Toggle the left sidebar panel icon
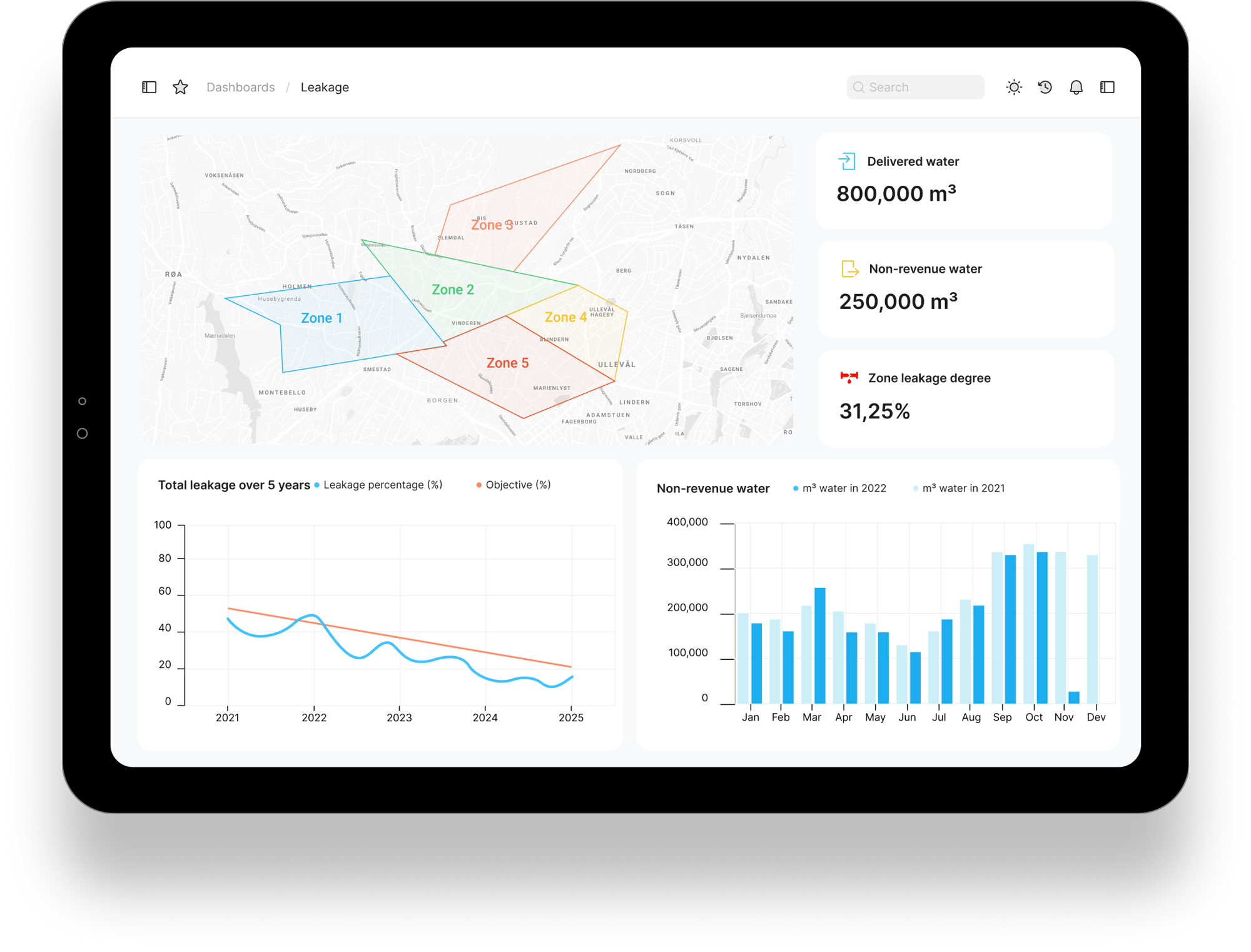Viewport: 1251px width, 952px height. (149, 87)
